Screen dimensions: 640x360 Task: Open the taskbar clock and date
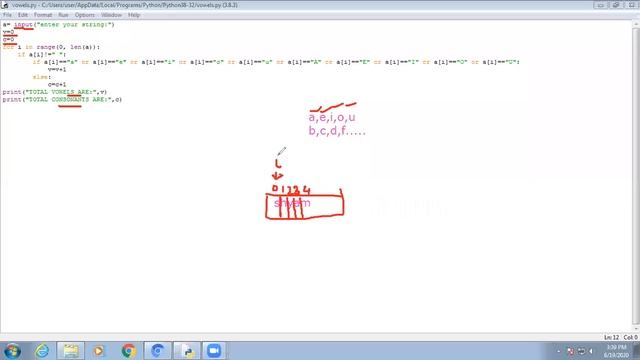coord(616,351)
